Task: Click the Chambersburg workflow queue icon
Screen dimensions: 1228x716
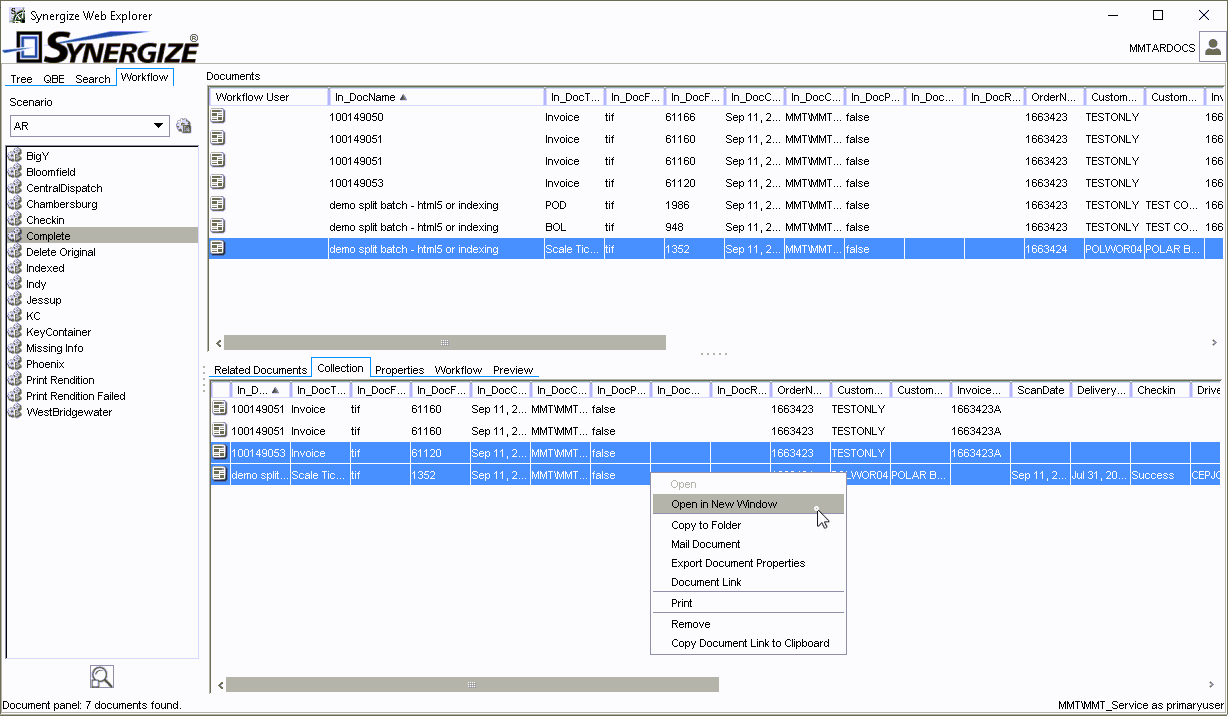Action: tap(15, 204)
